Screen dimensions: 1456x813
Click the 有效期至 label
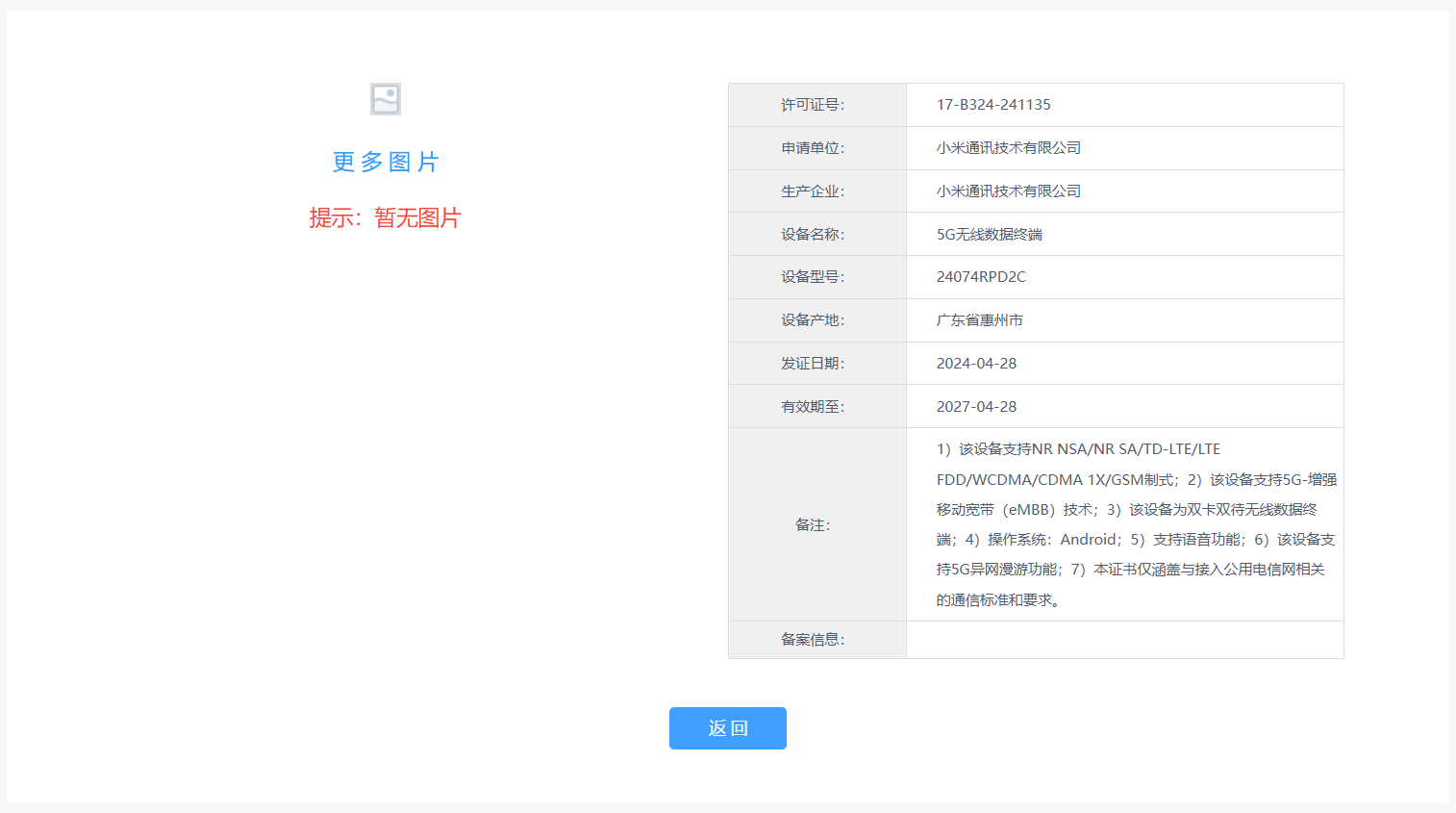(x=813, y=407)
